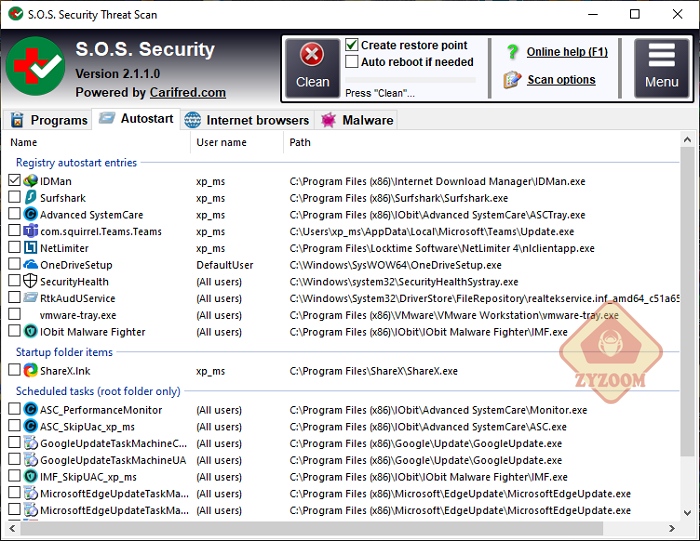Select the first MicrosoftEdgeUpdateTaskMa... row name

(x=114, y=494)
